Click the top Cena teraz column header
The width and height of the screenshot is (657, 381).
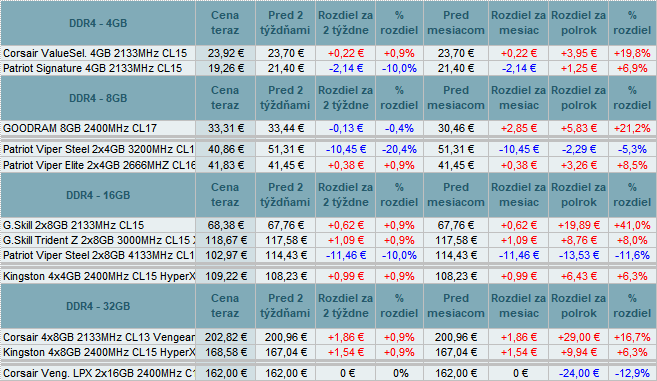click(x=225, y=23)
